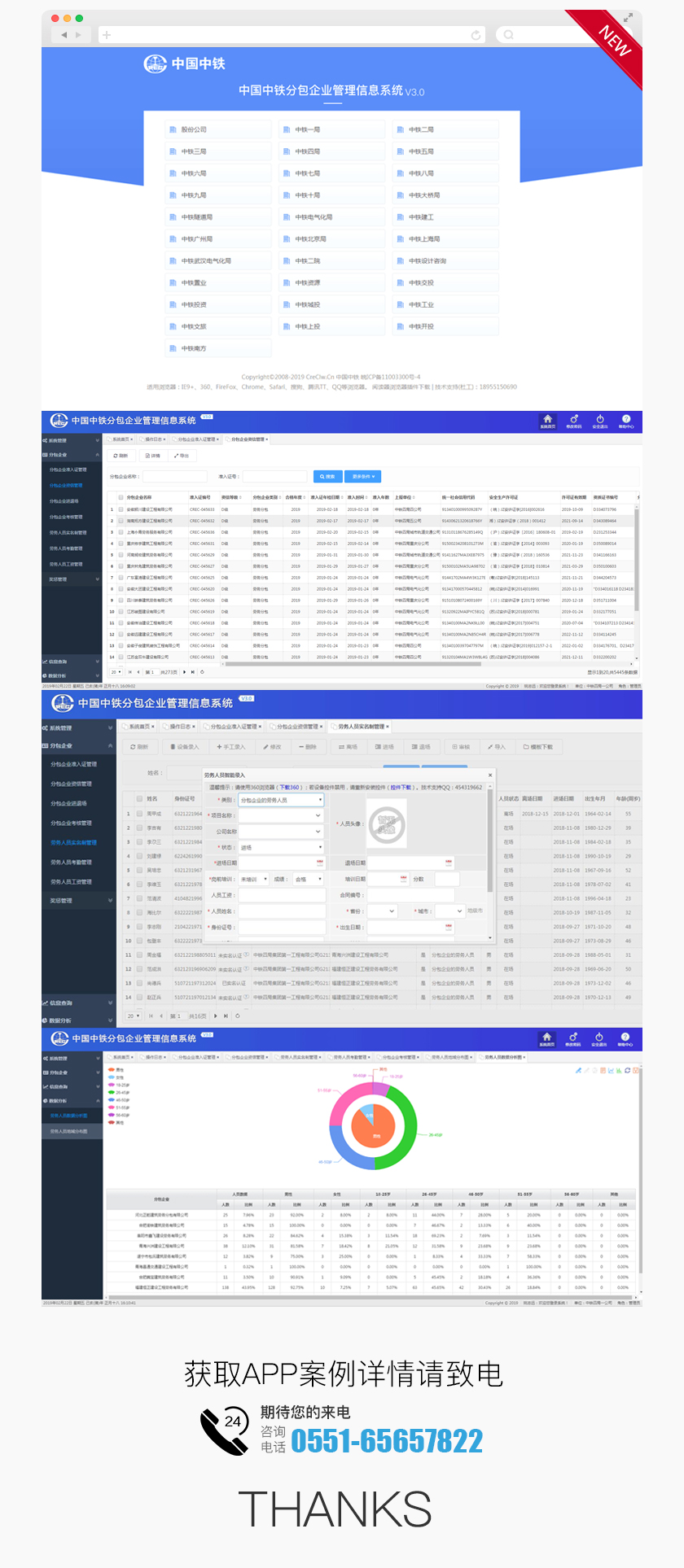684x1568 pixels.
Task: Open the page-size 20 dropdown under the 资信管理 list
Action: point(116,672)
